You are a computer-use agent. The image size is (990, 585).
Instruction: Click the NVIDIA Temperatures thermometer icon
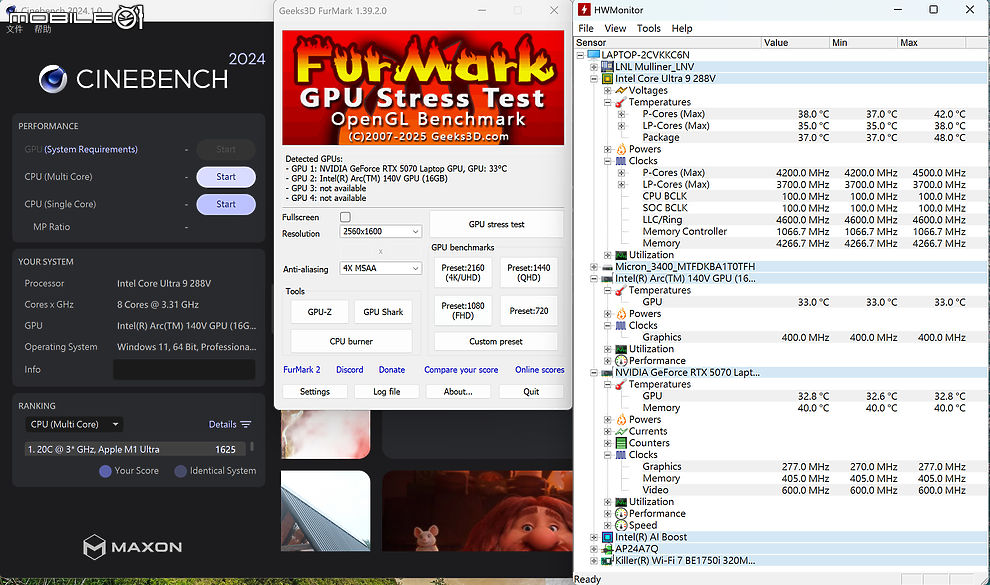click(621, 384)
